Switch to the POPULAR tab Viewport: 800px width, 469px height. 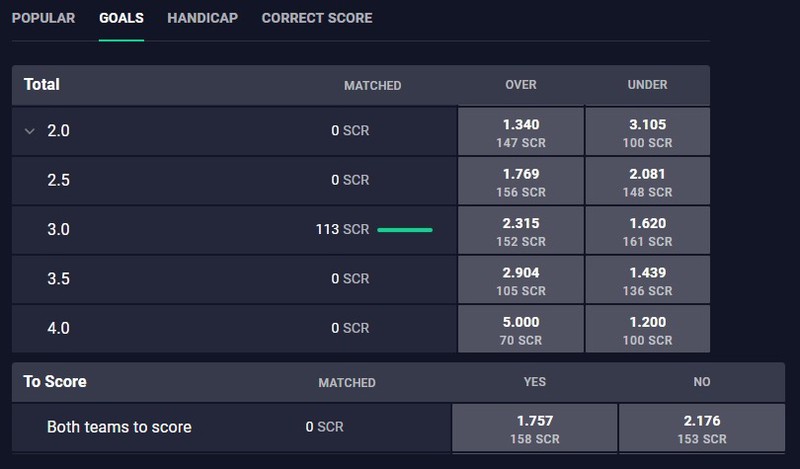point(43,18)
